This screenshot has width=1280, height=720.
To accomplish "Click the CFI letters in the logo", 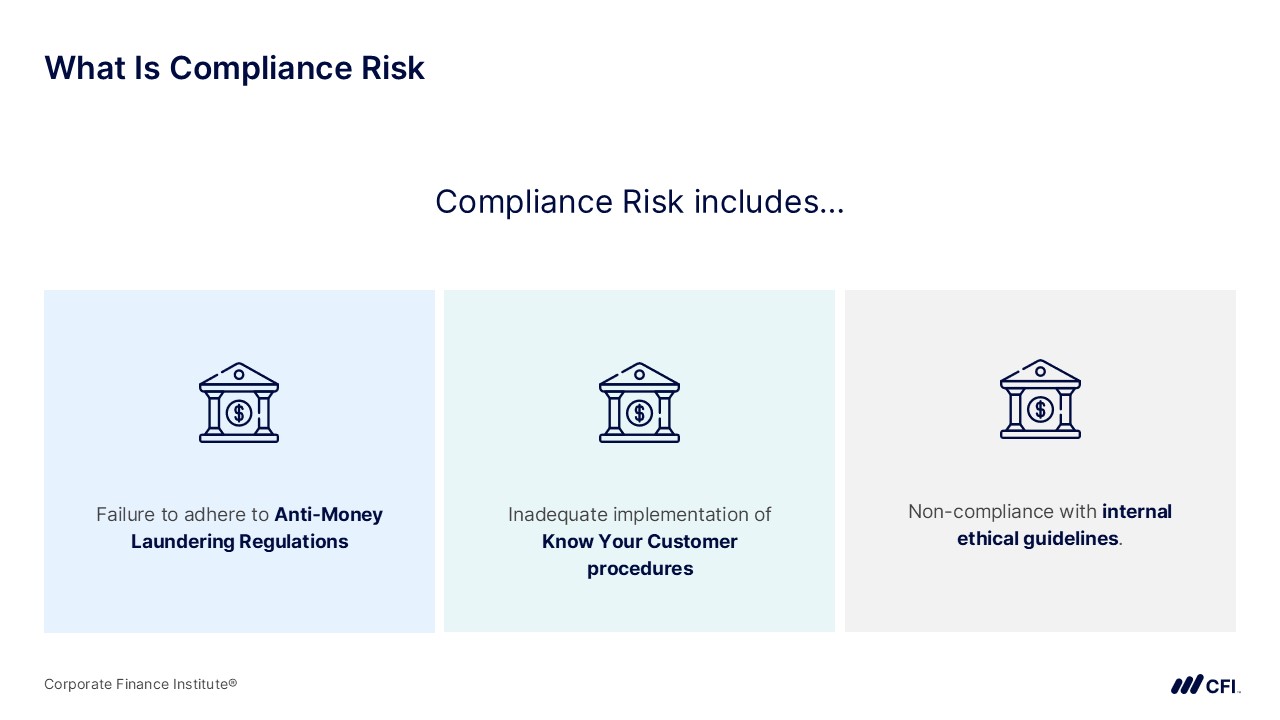I will pyautogui.click(x=1222, y=686).
